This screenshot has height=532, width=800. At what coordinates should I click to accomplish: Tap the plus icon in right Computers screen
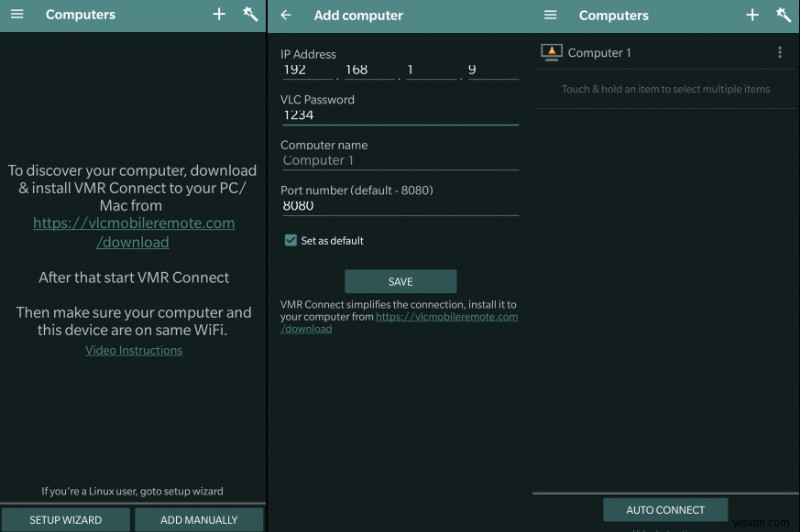click(x=752, y=15)
